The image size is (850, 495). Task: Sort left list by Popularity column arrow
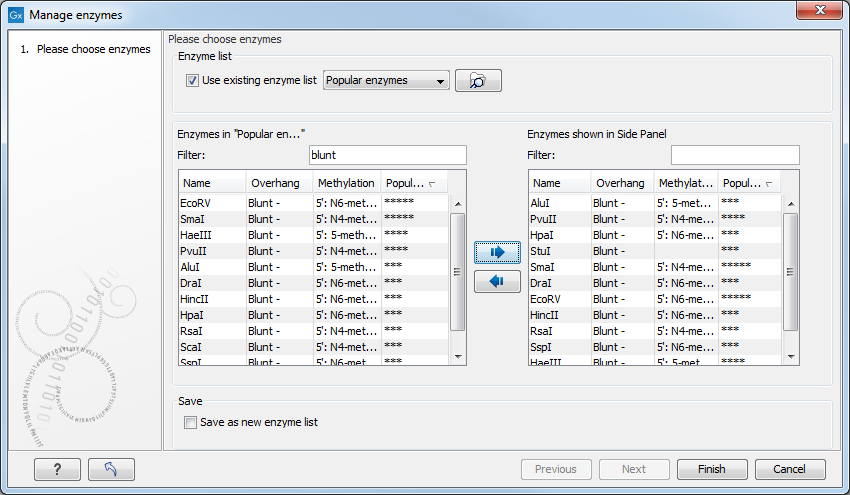coord(431,184)
